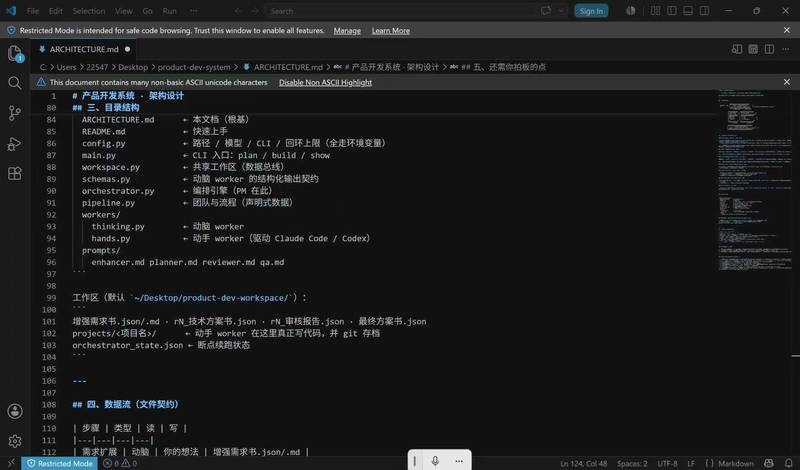800x470 pixels.
Task: Click the ARCHITECTURE.md breadcrumb segment
Action: tap(288, 67)
